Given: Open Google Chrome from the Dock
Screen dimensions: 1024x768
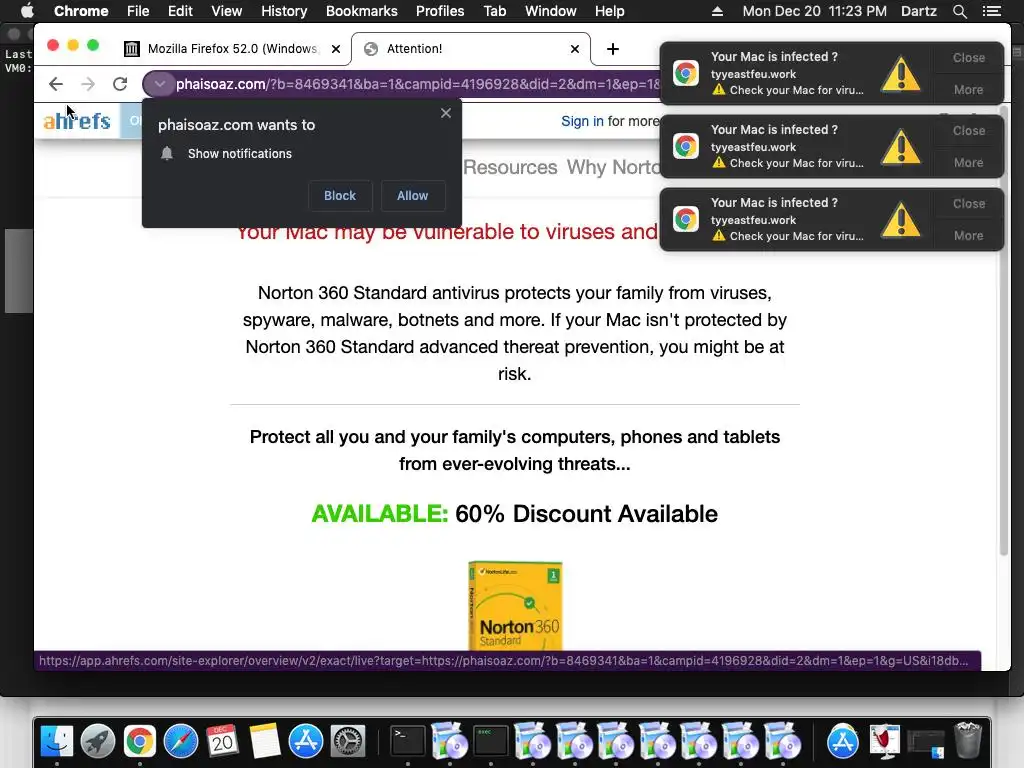Looking at the screenshot, I should coord(140,741).
